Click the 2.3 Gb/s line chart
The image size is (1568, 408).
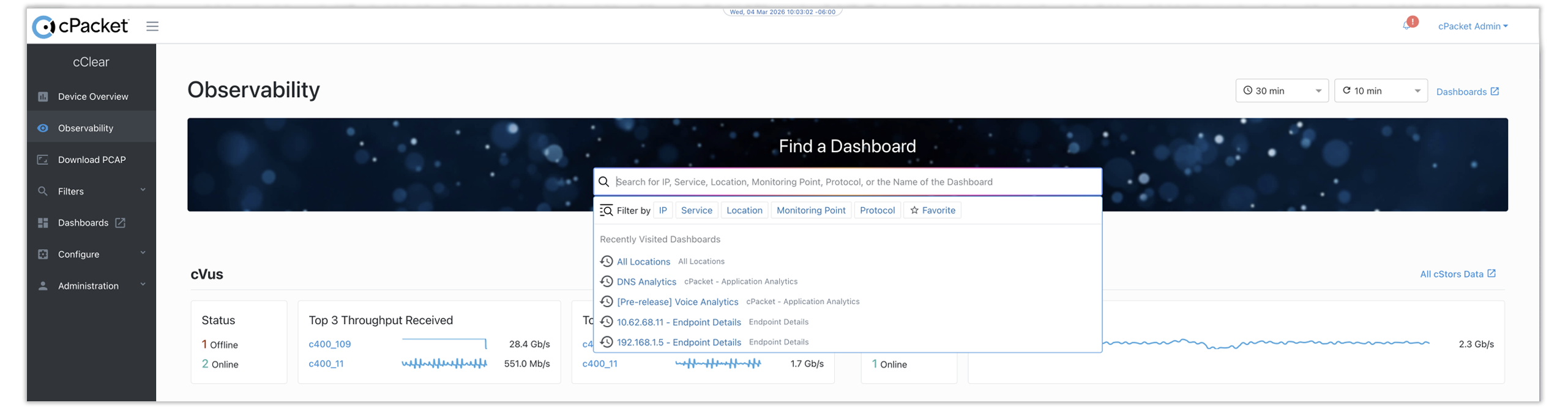tap(1266, 344)
